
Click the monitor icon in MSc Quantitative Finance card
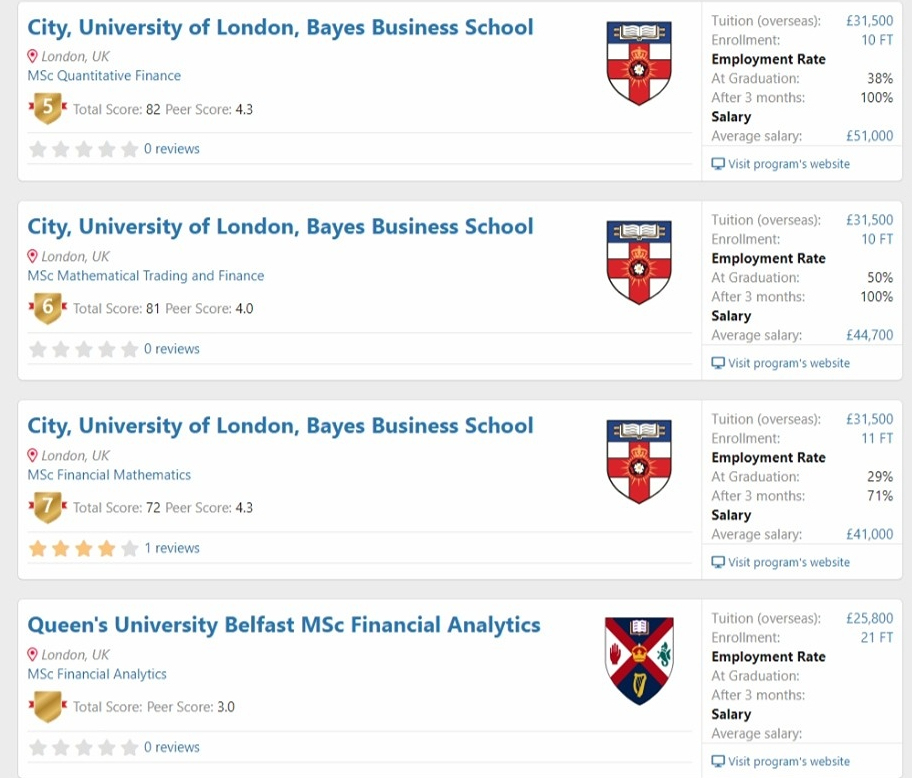718,164
